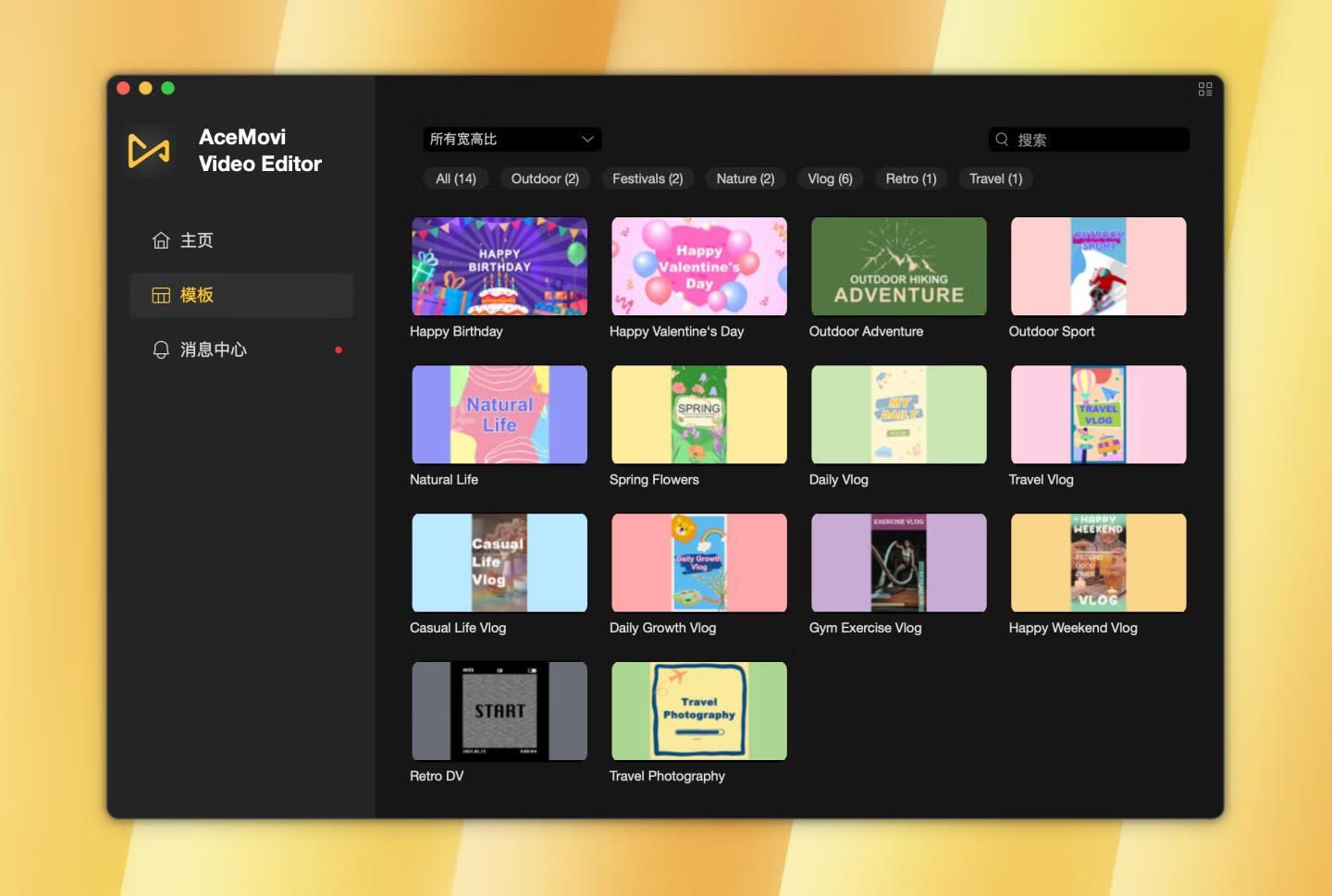This screenshot has height=896, width=1332.
Task: Click the AceMovi logo icon
Action: (149, 151)
